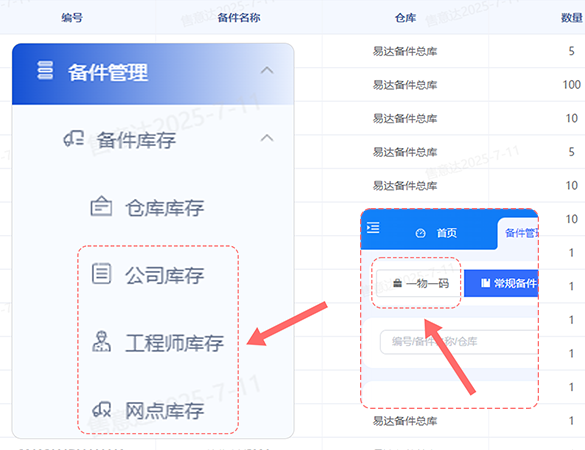Open the 公司库存 menu entry
Viewport: 585px width, 450px height.
[165, 275]
